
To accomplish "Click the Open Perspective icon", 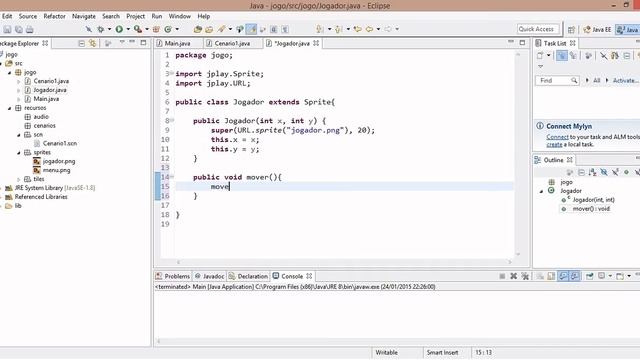I will click(x=571, y=29).
